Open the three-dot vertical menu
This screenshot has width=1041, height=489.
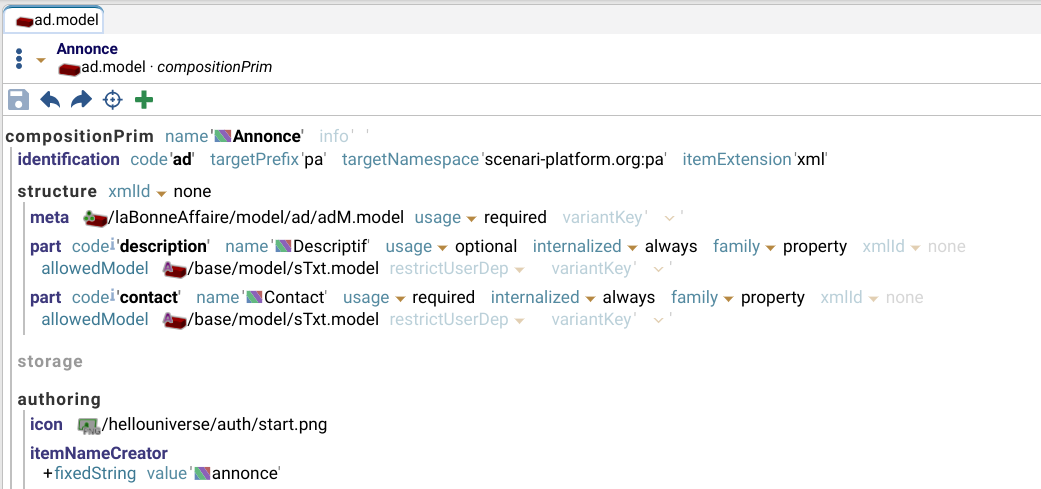point(19,59)
